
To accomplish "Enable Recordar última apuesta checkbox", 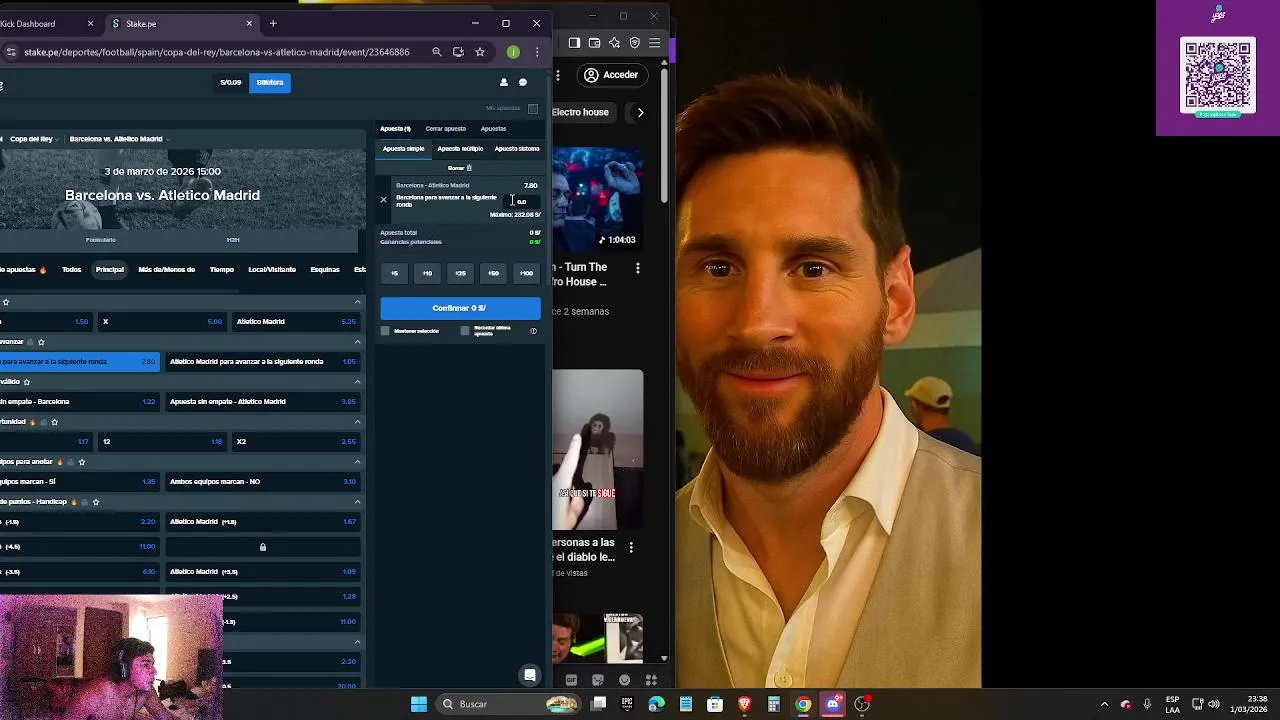I will pos(465,331).
